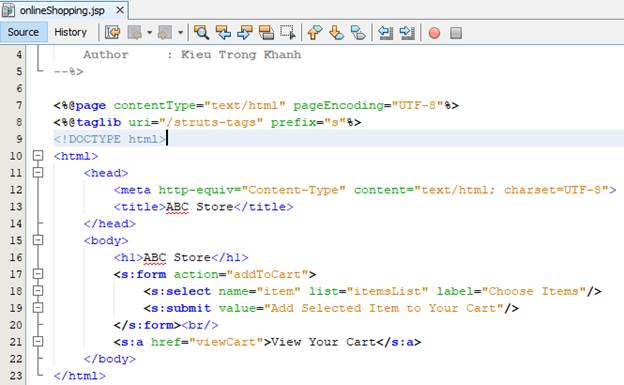The height and width of the screenshot is (385, 624).
Task: Click 'contentType' attribute on page directive
Action: coord(155,106)
